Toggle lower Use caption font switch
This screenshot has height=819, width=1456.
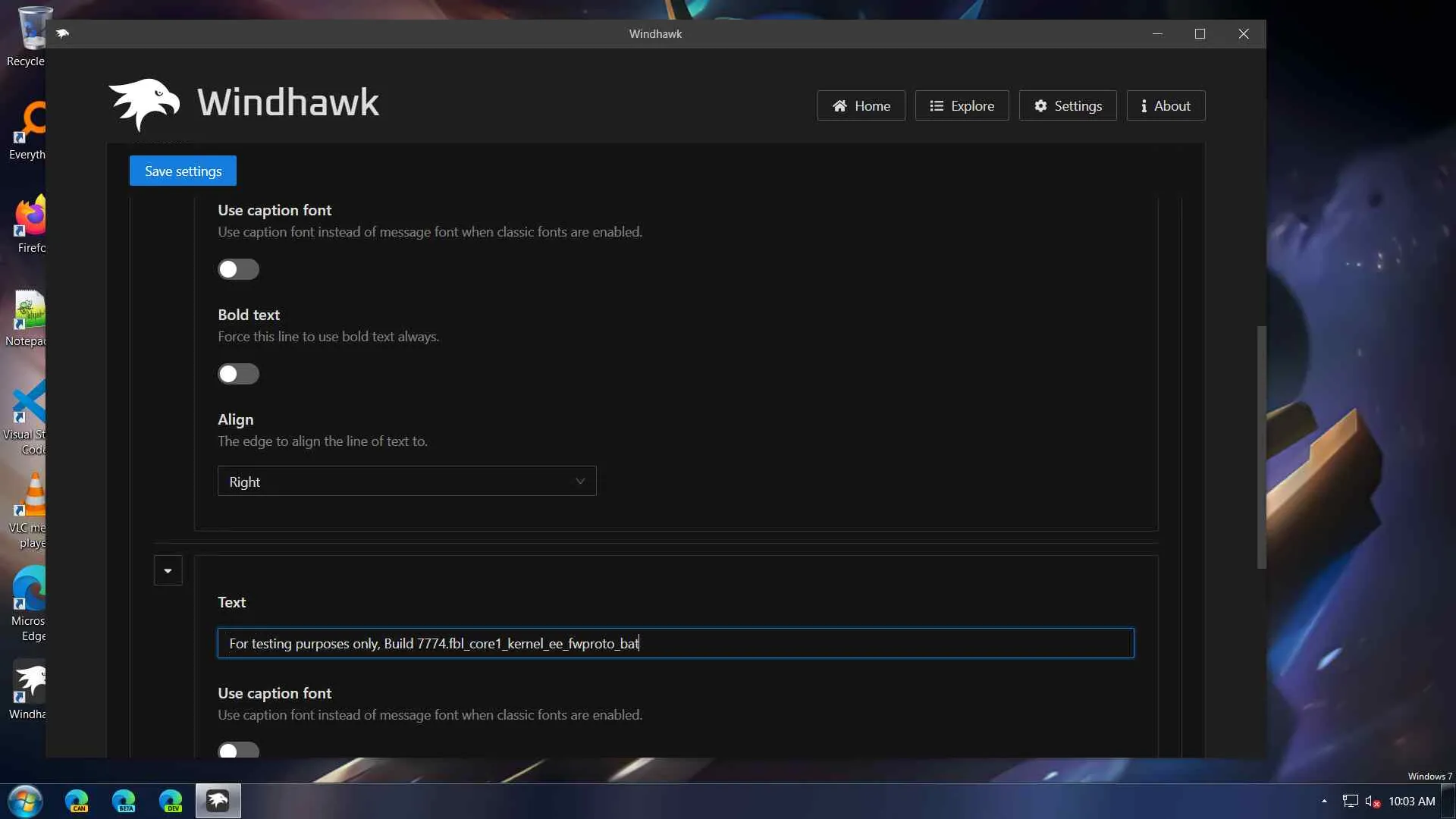click(238, 750)
